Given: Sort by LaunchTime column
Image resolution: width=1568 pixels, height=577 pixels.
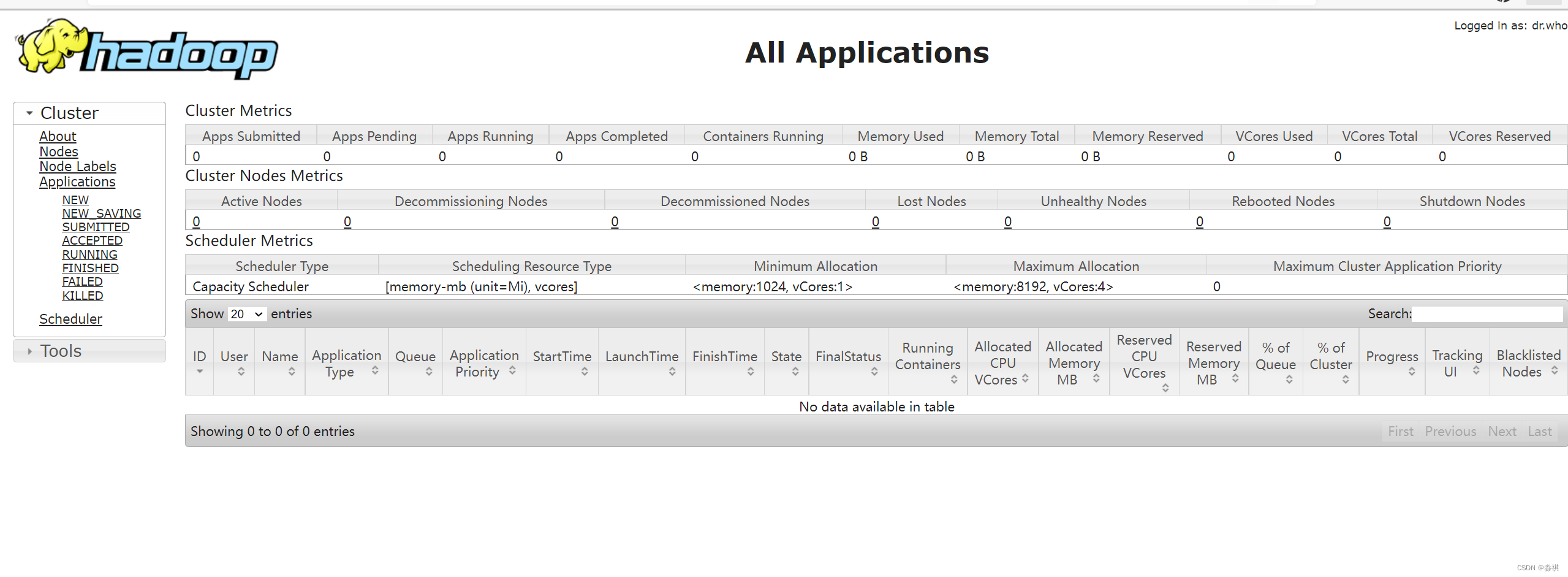Looking at the screenshot, I should pyautogui.click(x=642, y=362).
